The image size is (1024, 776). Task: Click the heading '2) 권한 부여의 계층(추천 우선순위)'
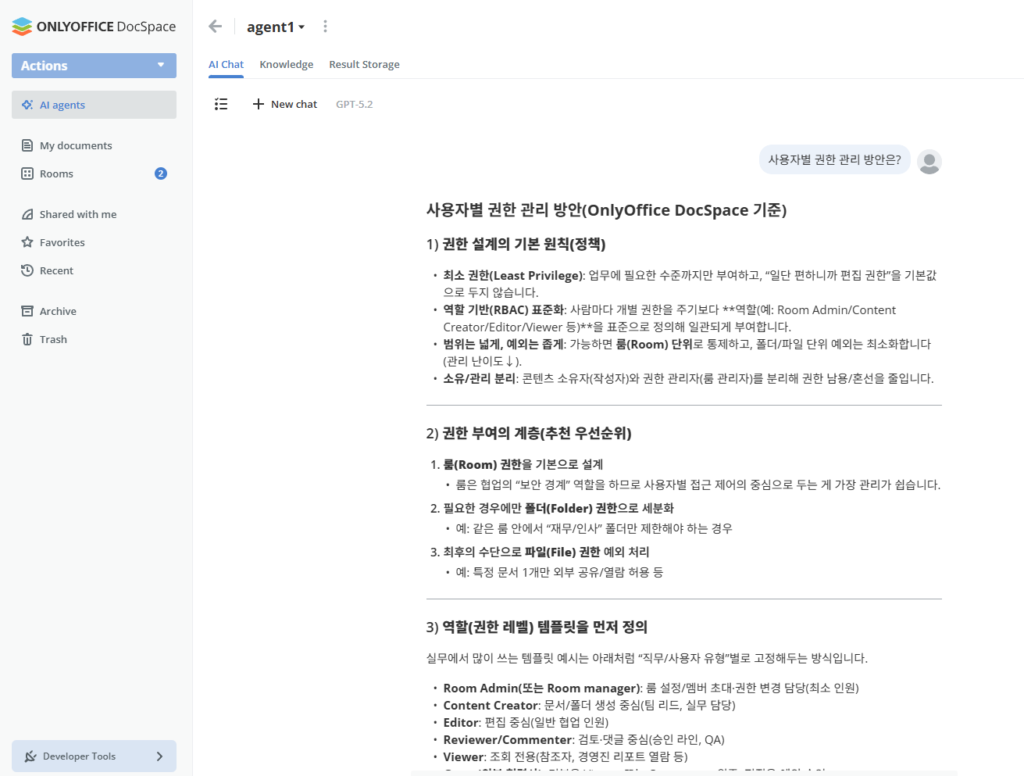click(528, 433)
